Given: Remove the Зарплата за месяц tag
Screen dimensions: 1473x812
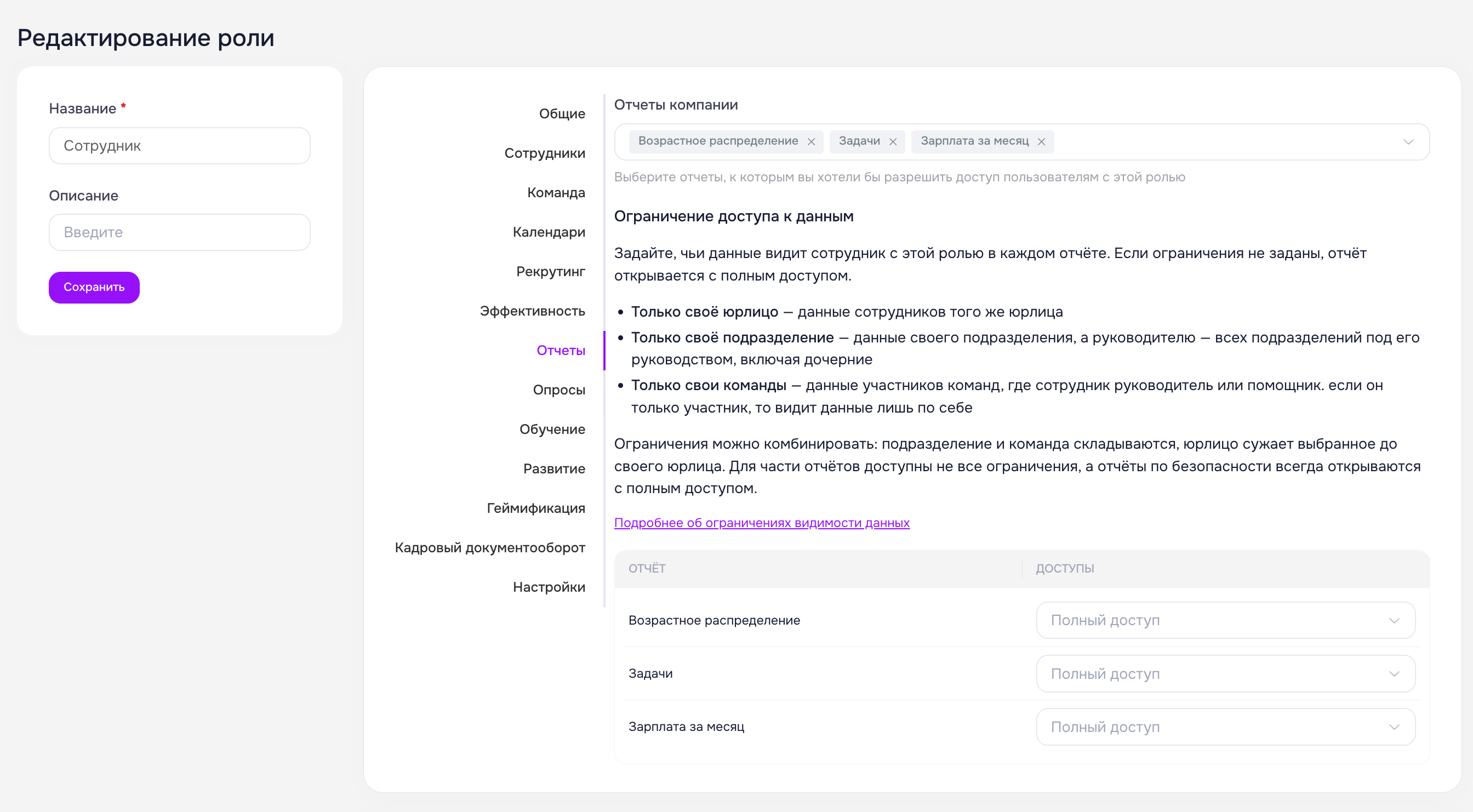Looking at the screenshot, I should (x=1041, y=142).
